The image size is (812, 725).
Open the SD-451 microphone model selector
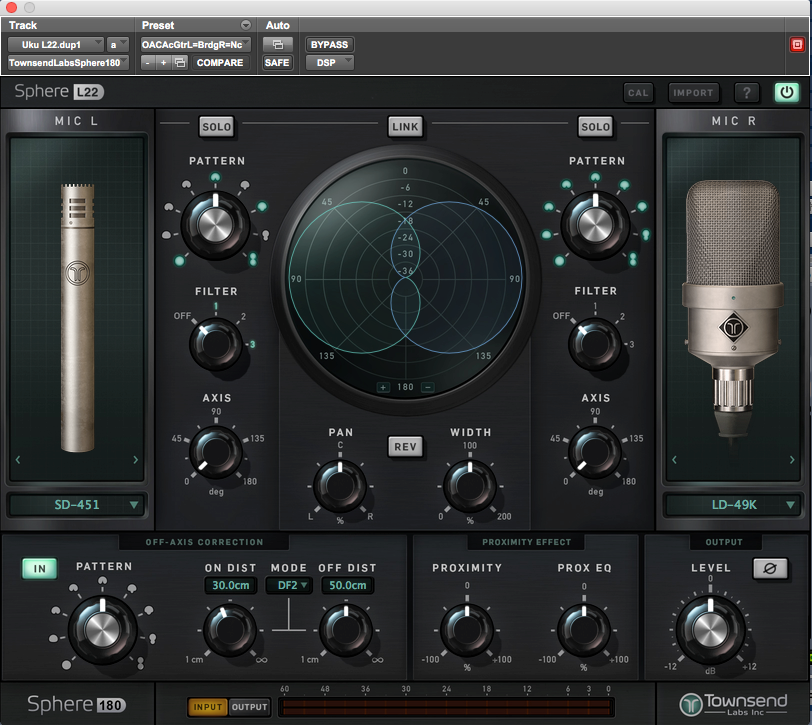pos(77,505)
